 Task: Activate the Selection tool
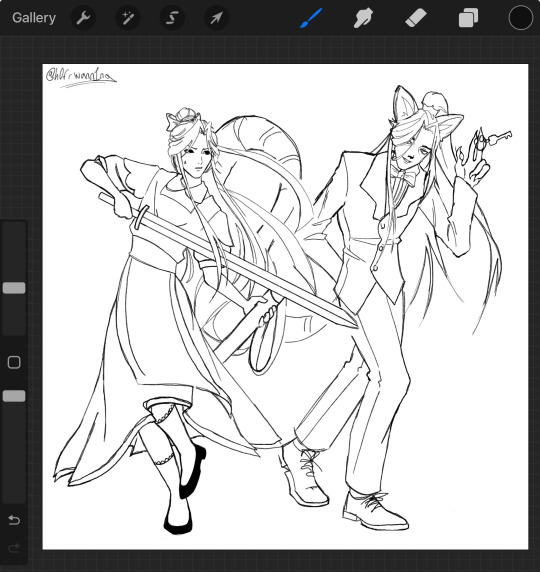coord(172,18)
